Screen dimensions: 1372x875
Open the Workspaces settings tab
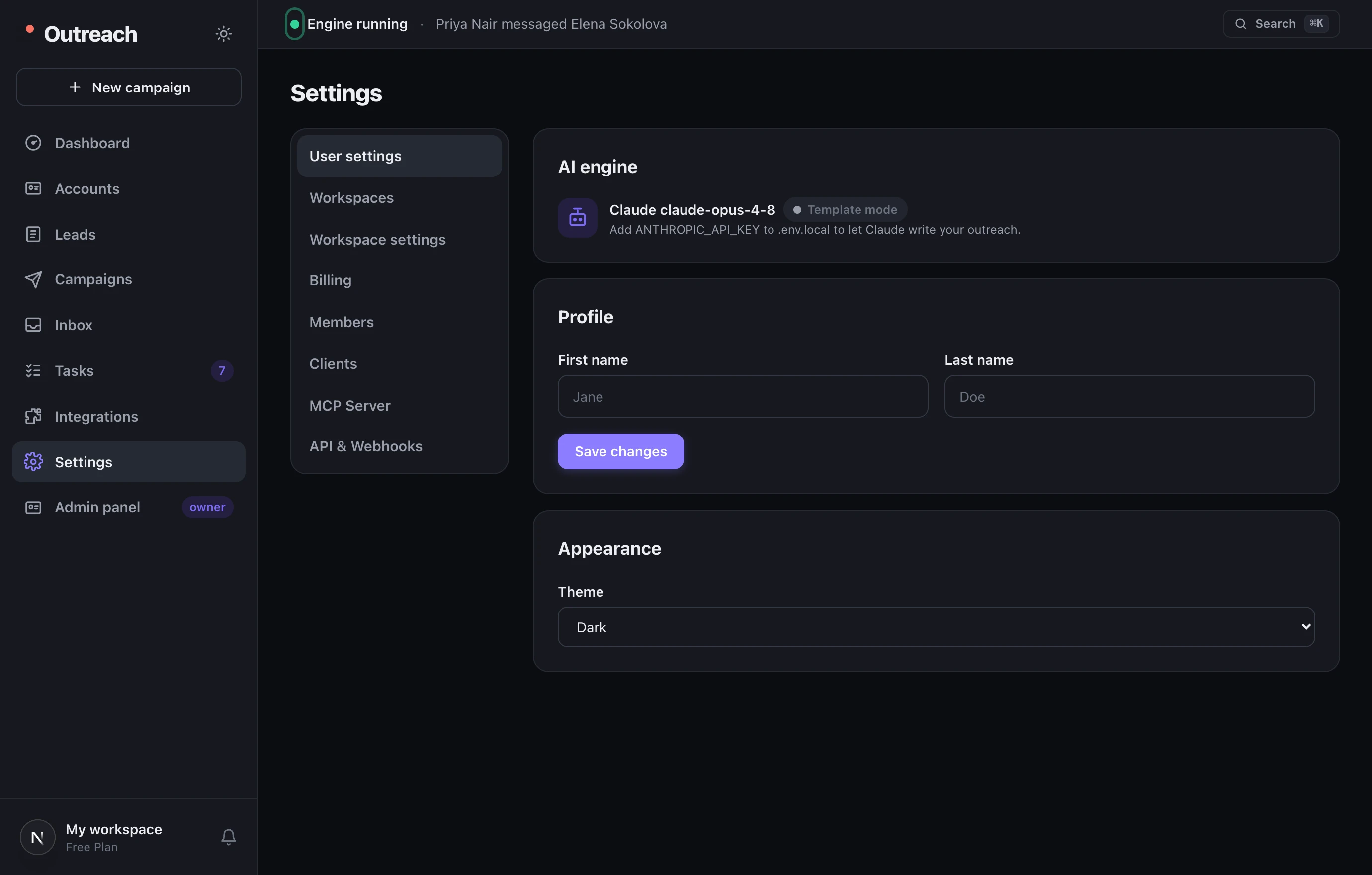[x=399, y=198]
